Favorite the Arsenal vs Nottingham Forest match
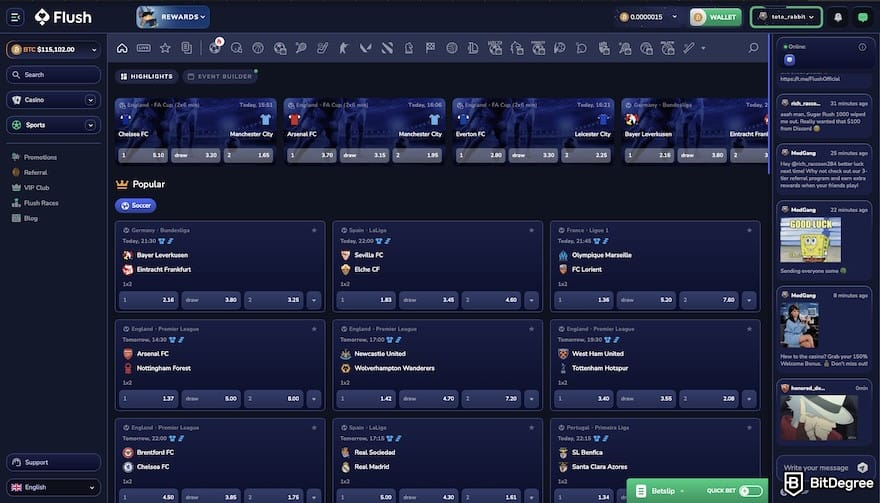The image size is (880, 503). tap(314, 329)
